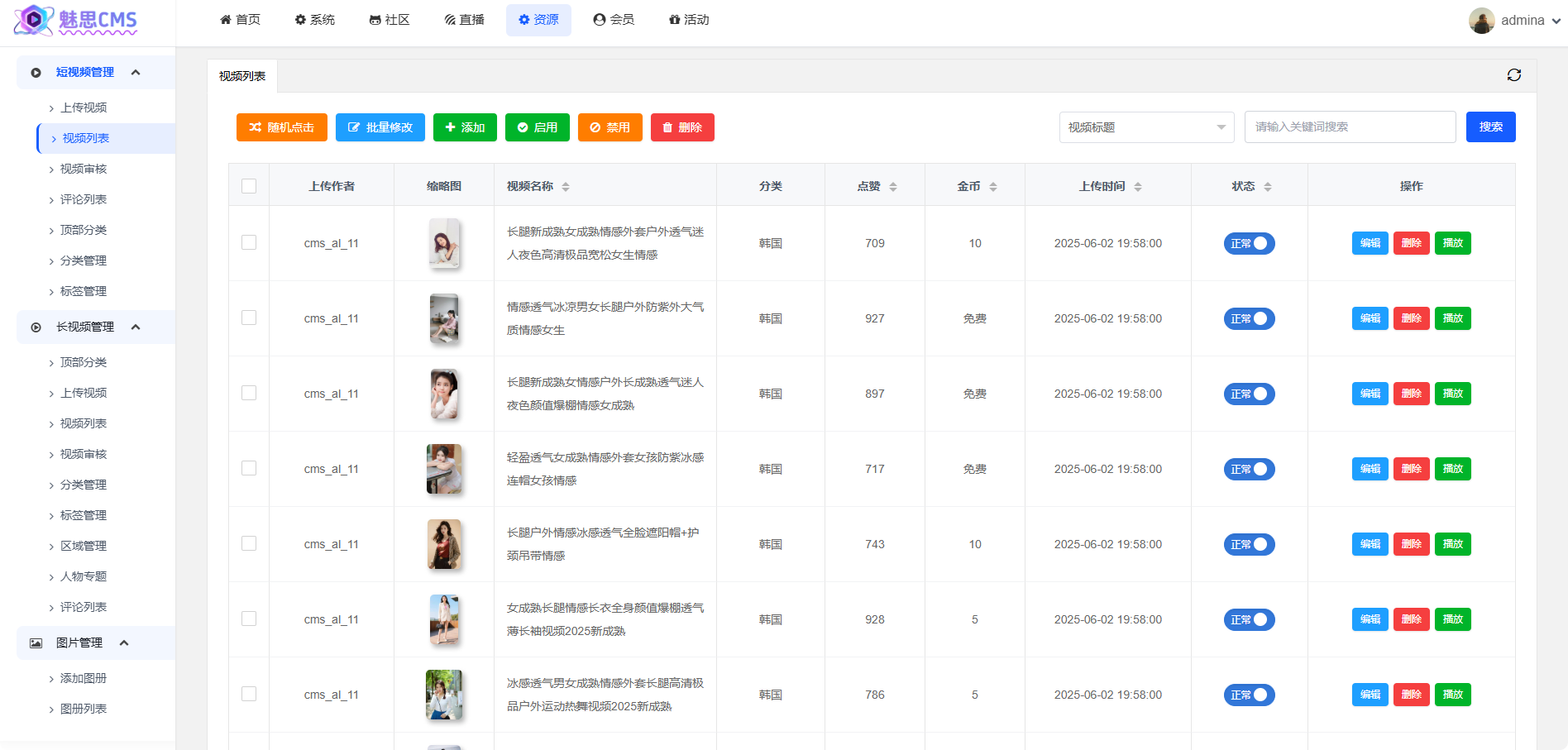Toggle 正常 status switch on first video row

pos(1249,243)
